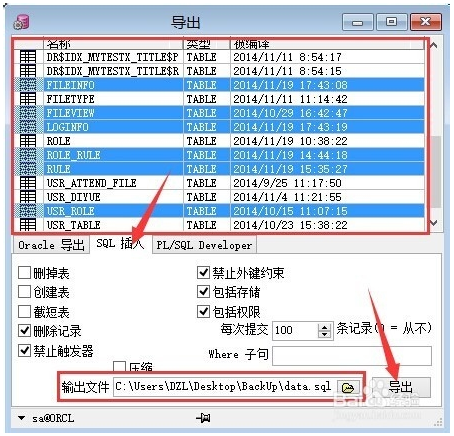
Task: Select the DR$IDX_MYTESTX_TITLE$R table name
Action: (113, 71)
